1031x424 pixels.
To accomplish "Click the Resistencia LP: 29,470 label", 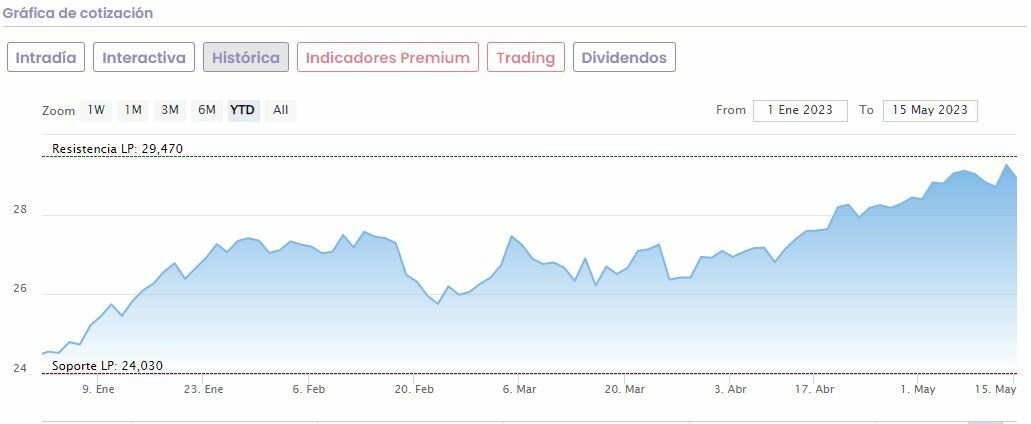I will coord(118,149).
